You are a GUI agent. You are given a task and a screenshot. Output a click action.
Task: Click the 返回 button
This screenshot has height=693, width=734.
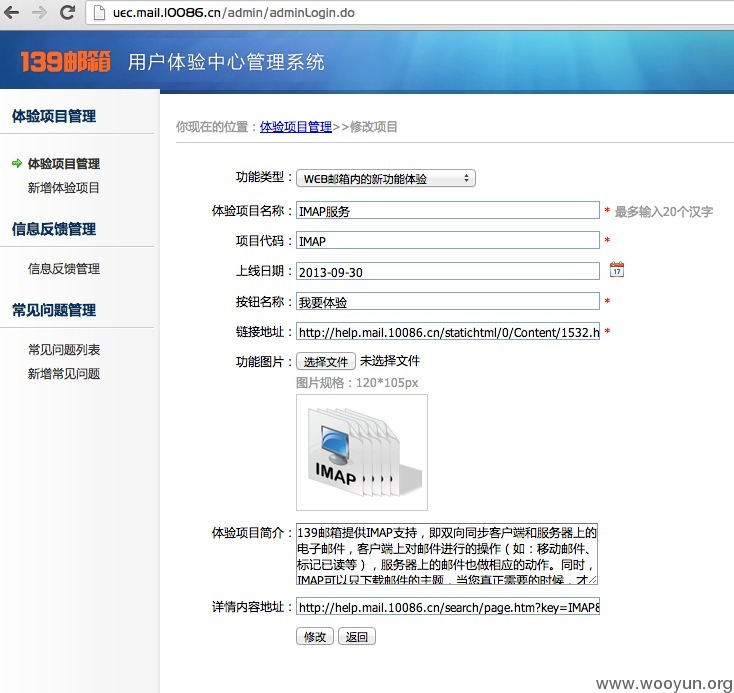point(357,636)
